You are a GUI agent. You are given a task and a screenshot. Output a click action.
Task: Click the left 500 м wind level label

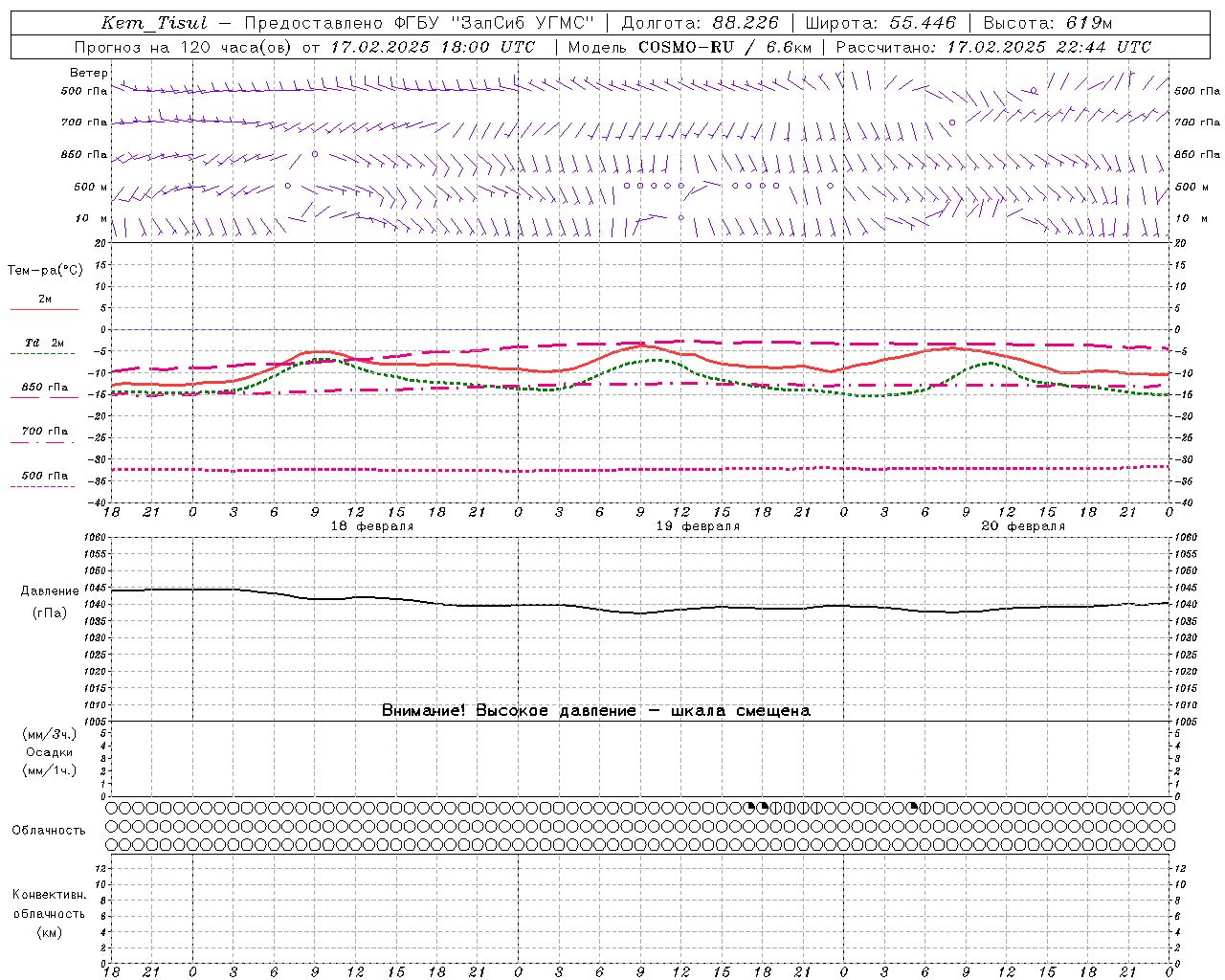(x=91, y=188)
